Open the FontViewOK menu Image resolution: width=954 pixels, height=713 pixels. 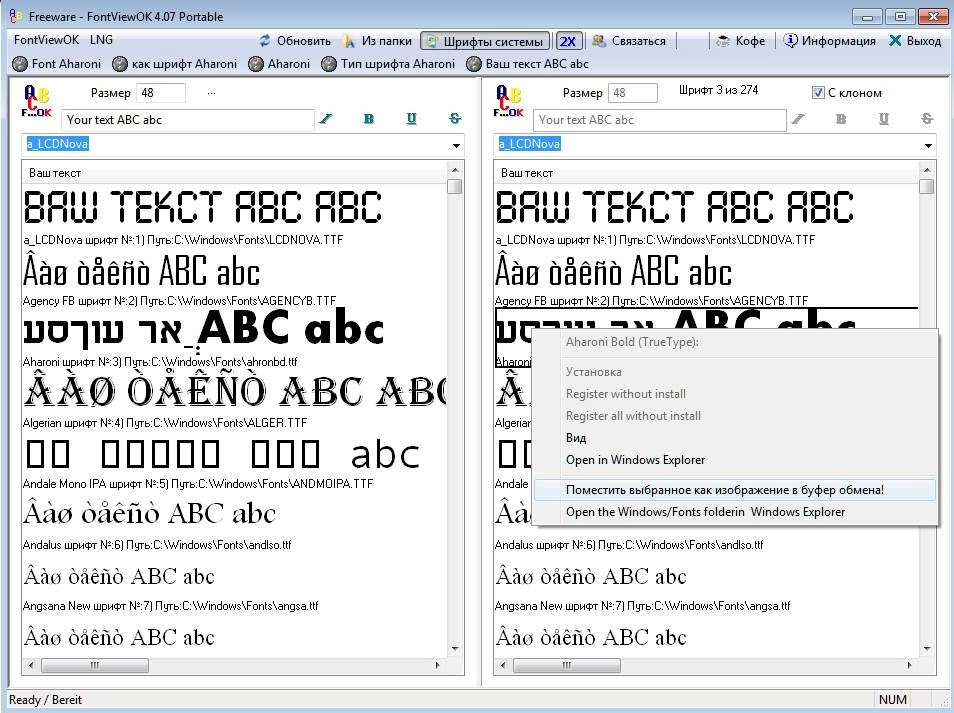46,40
